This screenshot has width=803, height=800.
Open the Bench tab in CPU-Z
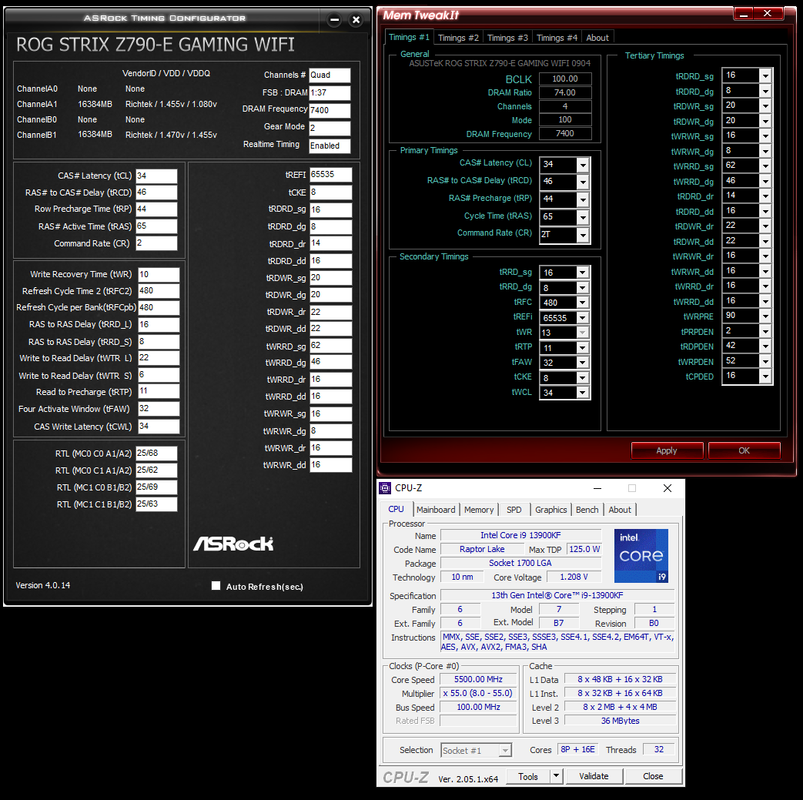click(x=587, y=510)
